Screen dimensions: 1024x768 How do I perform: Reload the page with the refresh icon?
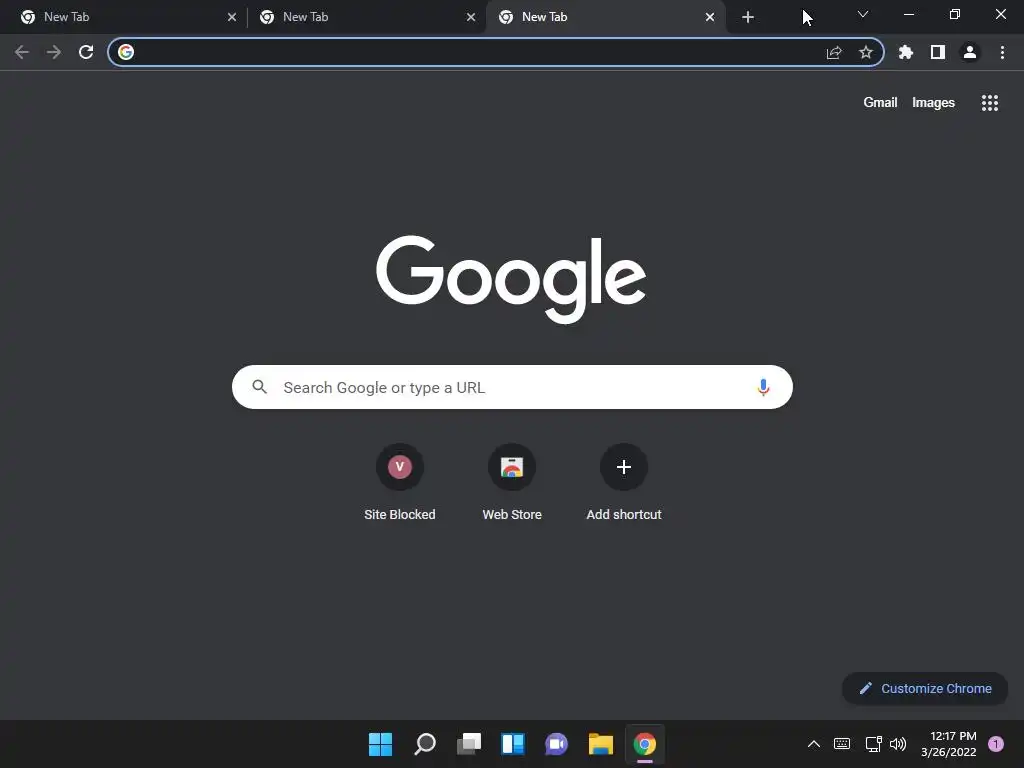point(86,52)
